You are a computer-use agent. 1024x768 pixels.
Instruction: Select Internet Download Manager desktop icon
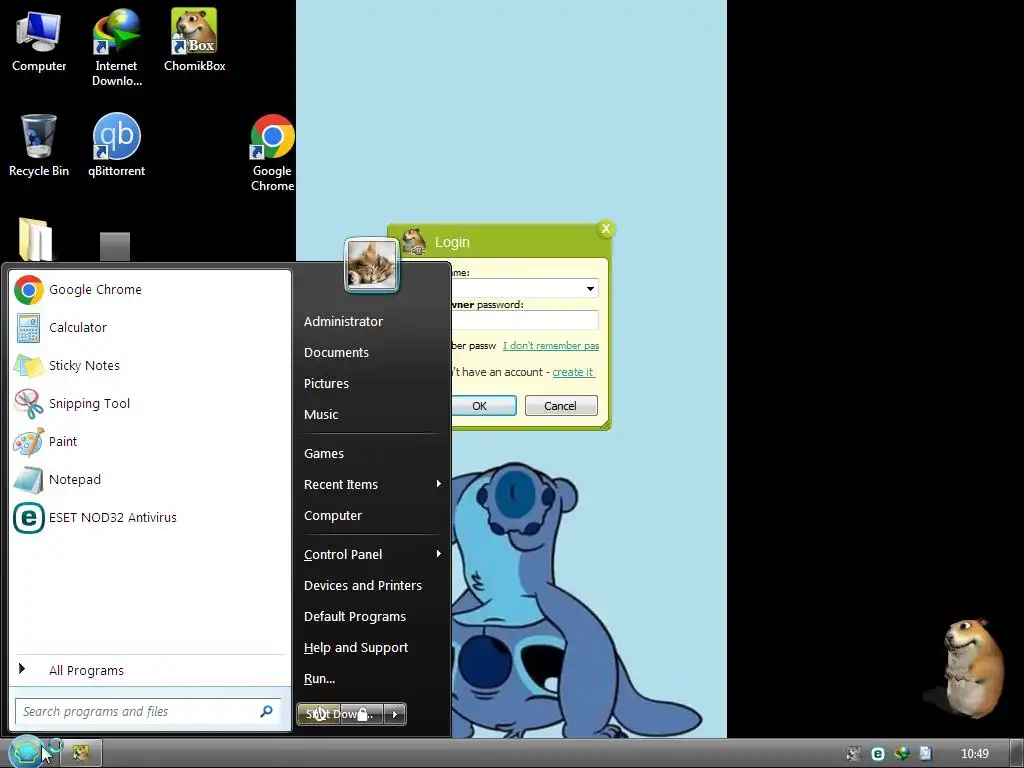pos(116,47)
